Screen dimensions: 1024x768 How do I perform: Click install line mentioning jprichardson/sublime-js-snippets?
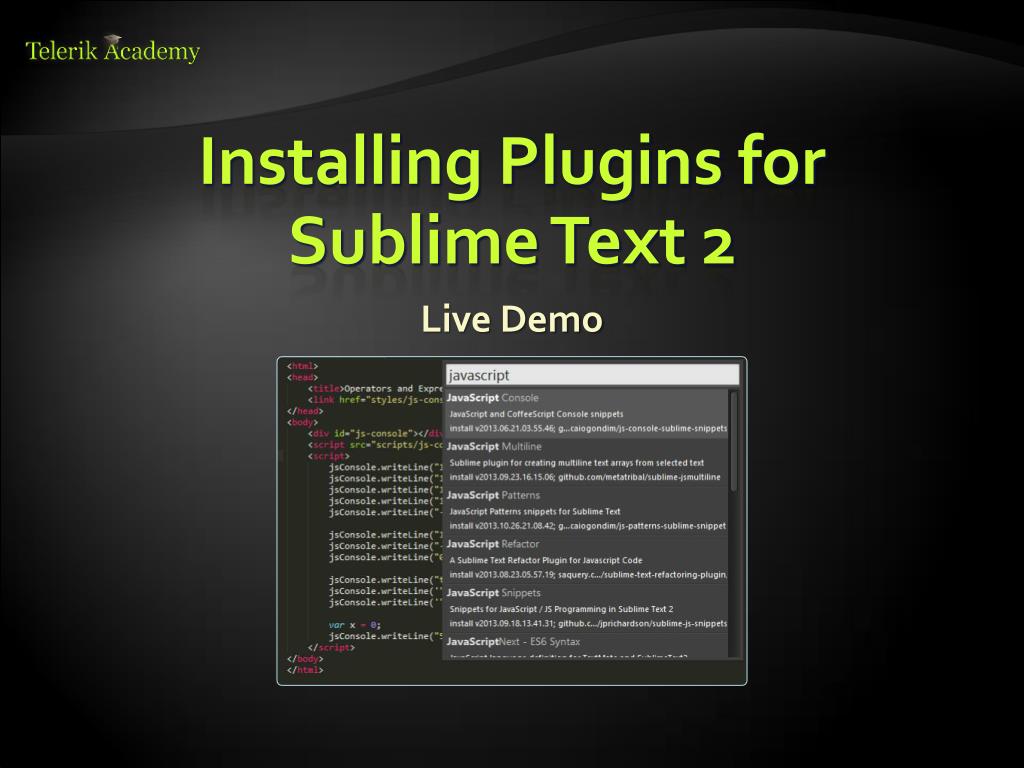tap(588, 624)
